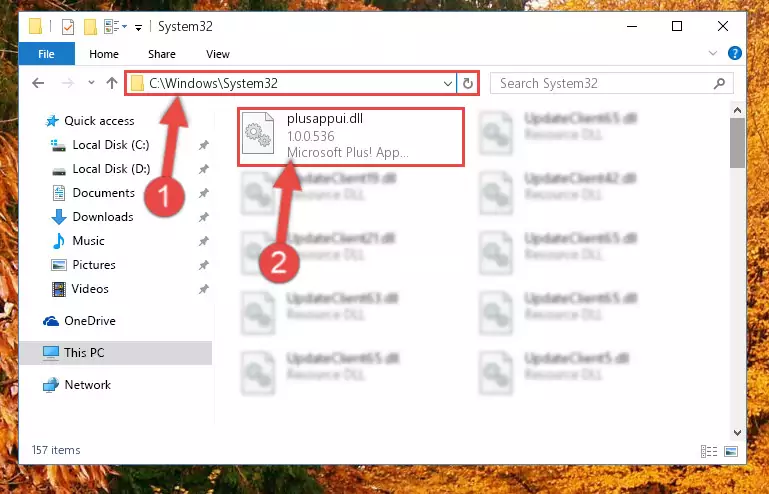Click pin icon next to Local Disk (D:)
The height and width of the screenshot is (494, 769).
point(204,169)
